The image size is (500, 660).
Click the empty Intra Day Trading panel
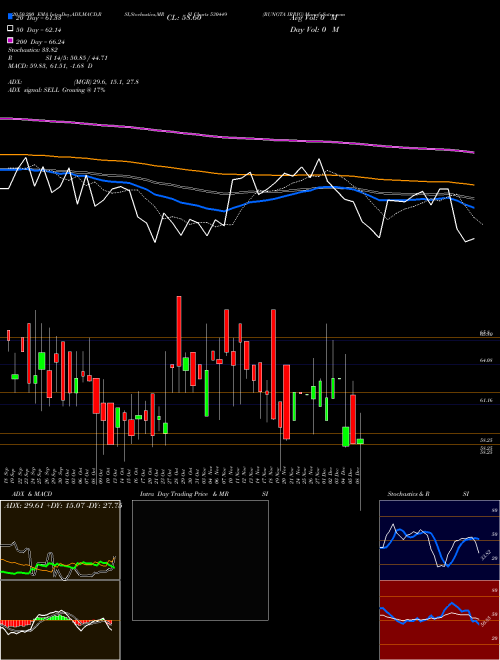point(200,560)
